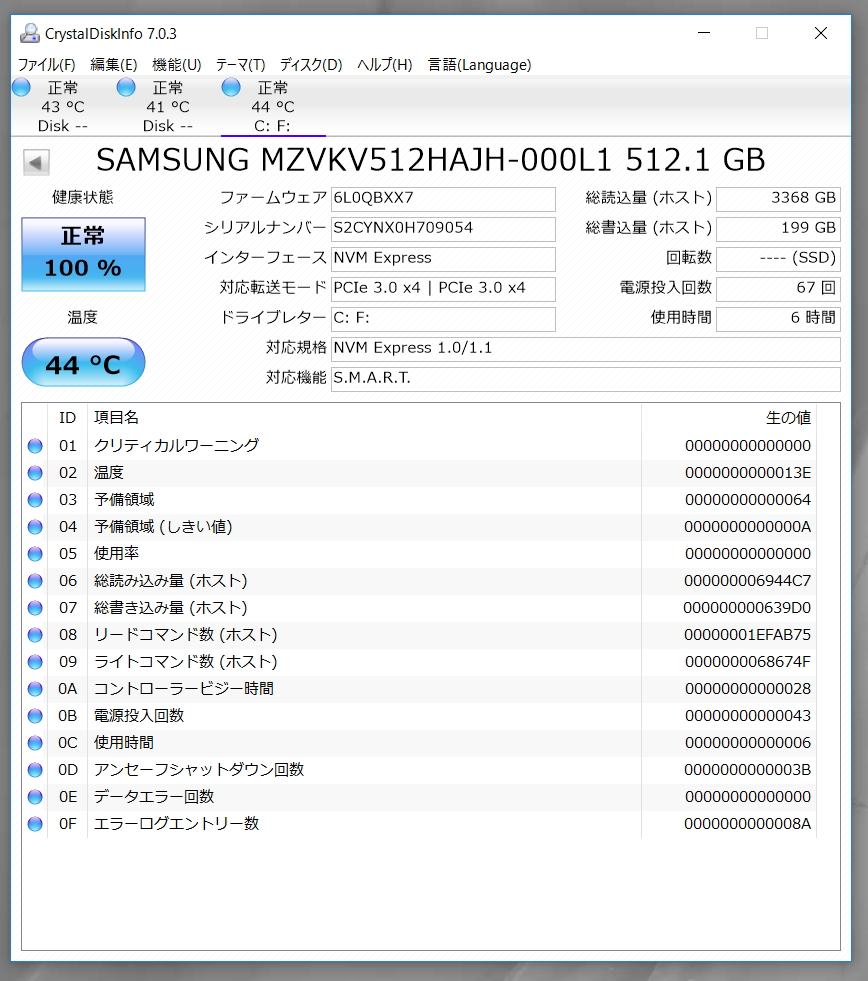Select the 44 °C C: F: disk tab
Screen dimensions: 868x981
pyautogui.click(x=273, y=106)
